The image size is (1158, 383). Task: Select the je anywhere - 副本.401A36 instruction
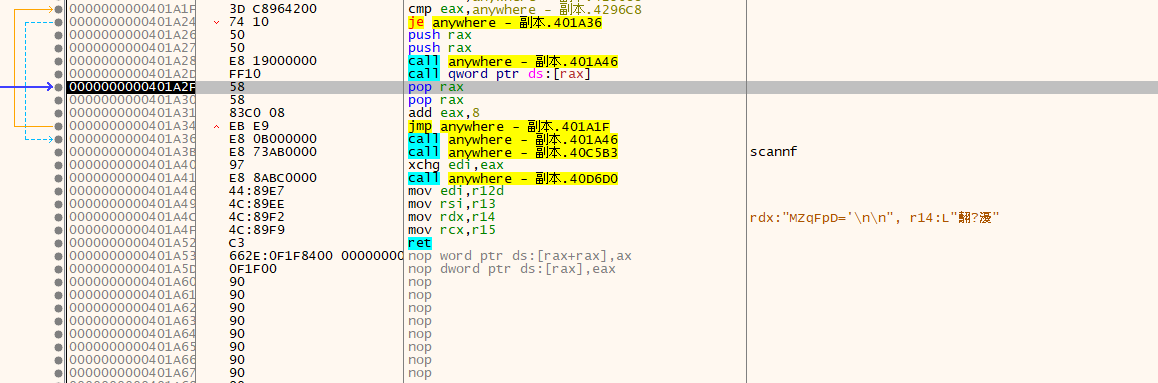click(505, 23)
